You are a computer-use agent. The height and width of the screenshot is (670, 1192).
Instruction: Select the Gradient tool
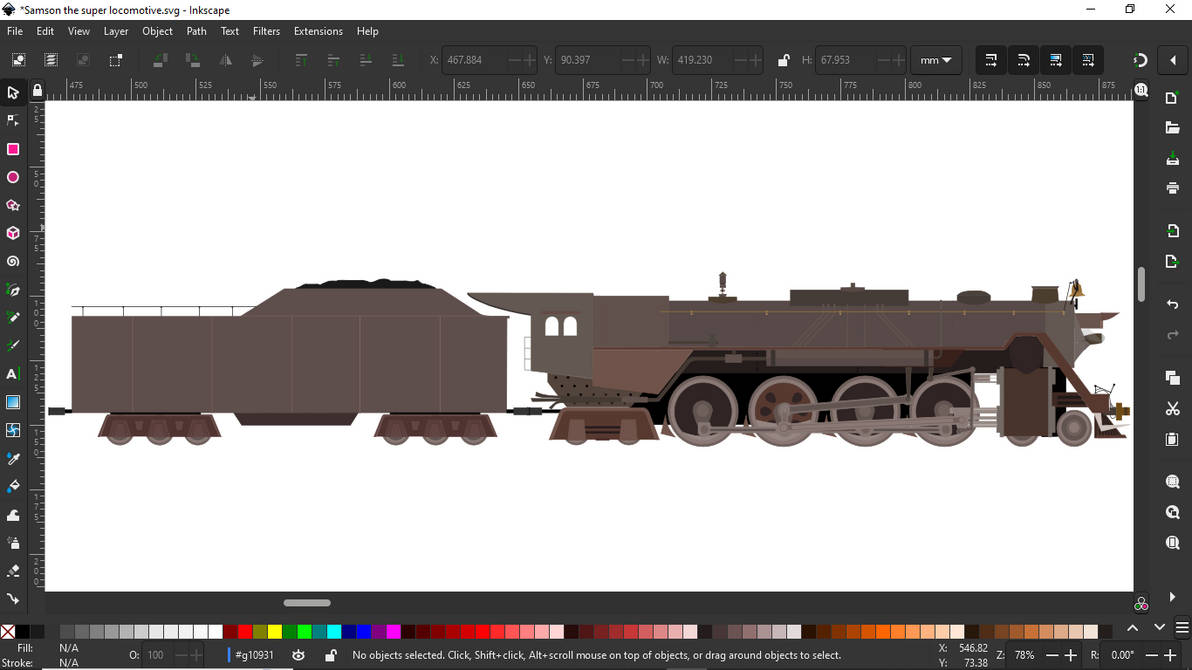(x=13, y=402)
